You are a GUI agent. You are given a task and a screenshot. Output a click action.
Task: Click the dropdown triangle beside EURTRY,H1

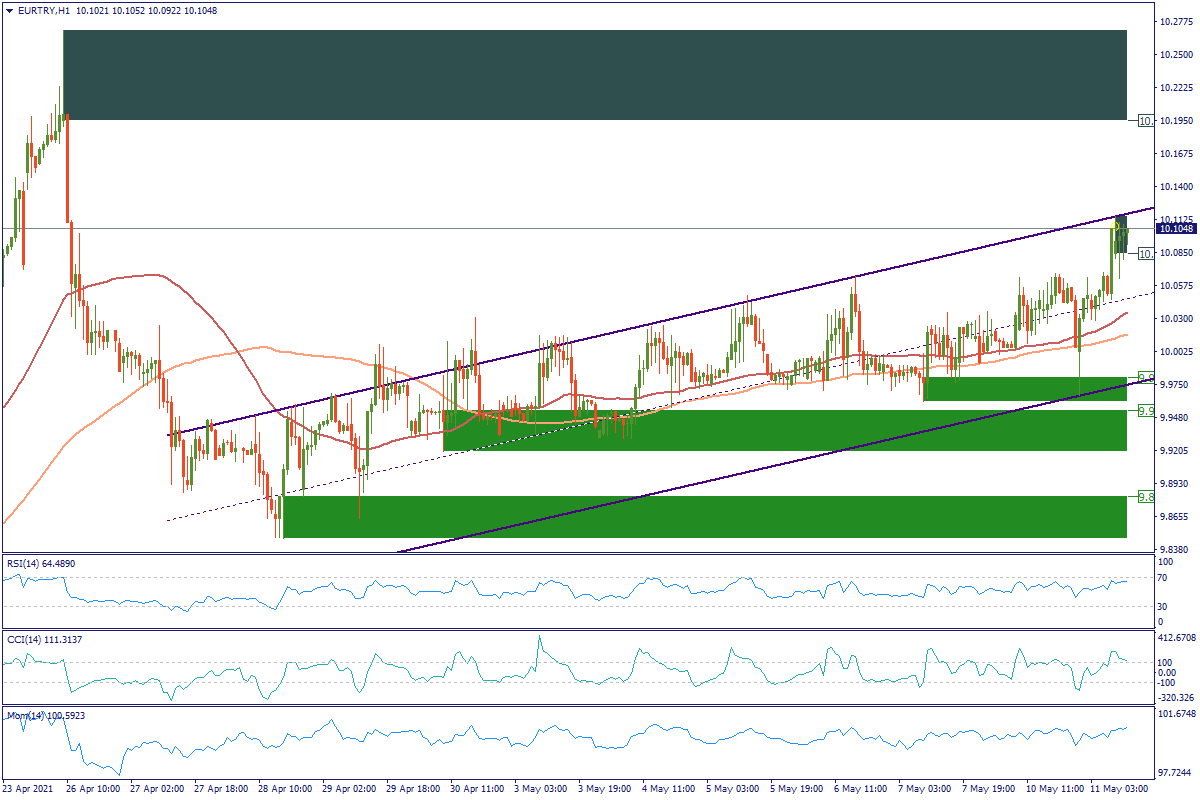(8, 10)
